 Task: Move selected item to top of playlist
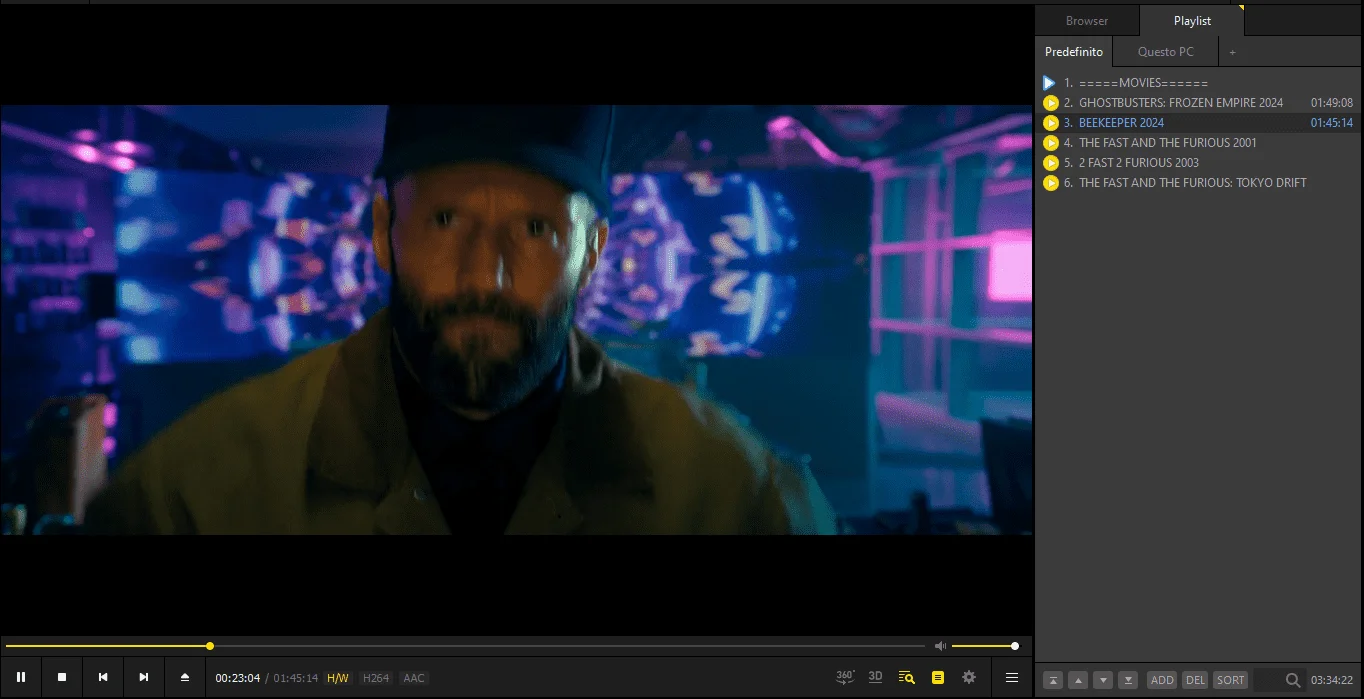(x=1053, y=680)
